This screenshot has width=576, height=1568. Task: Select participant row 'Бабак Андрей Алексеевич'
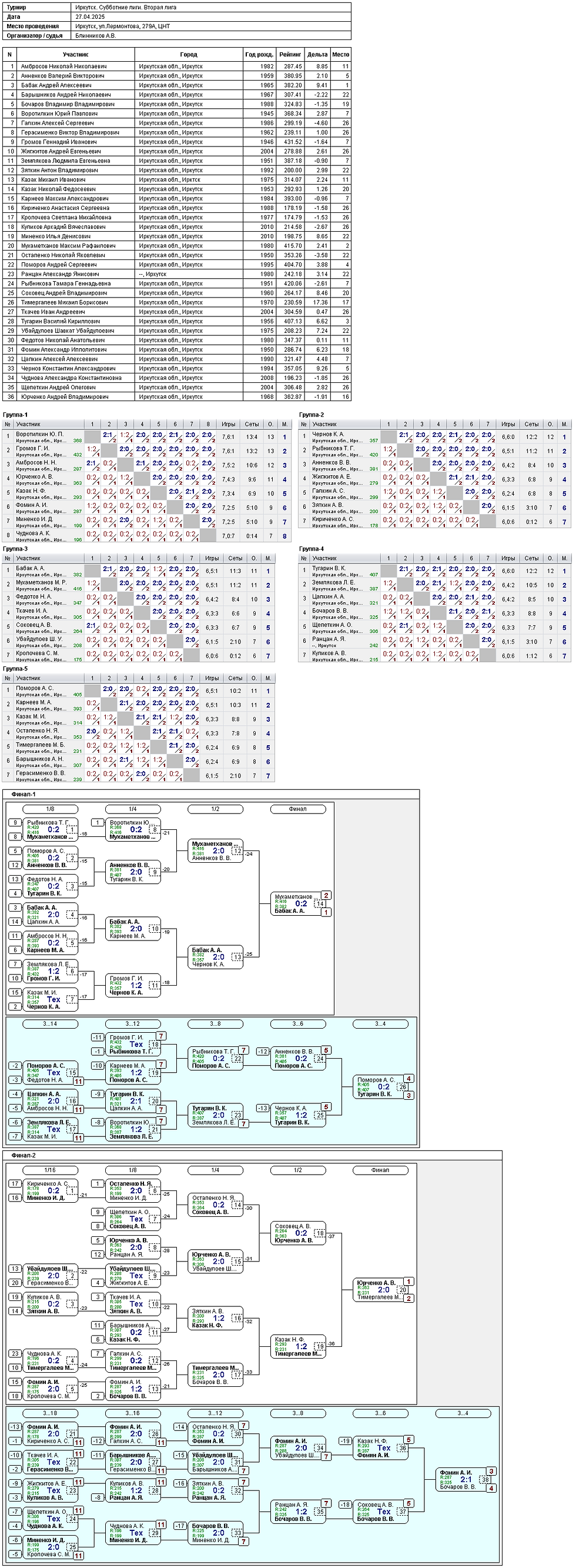(x=177, y=85)
